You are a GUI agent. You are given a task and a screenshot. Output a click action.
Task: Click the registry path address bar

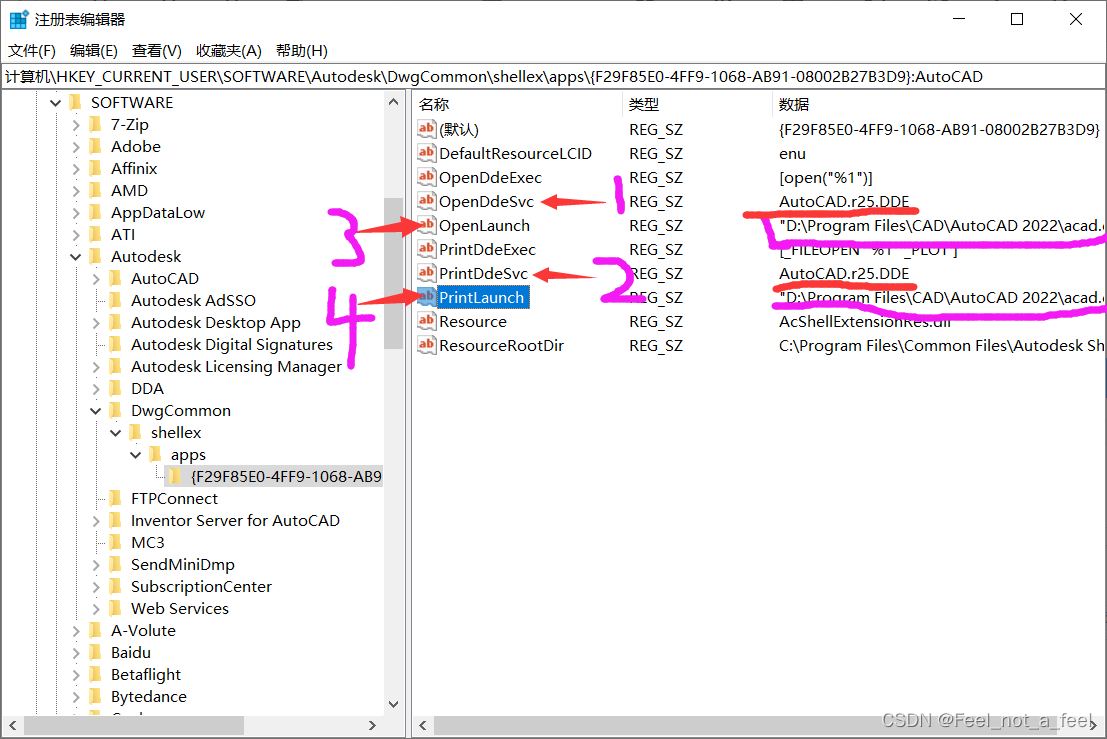[x=554, y=76]
